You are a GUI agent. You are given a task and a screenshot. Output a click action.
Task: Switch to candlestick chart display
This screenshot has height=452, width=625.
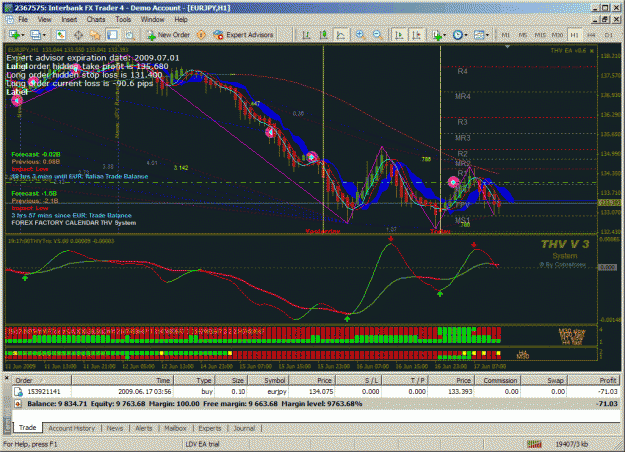point(324,35)
